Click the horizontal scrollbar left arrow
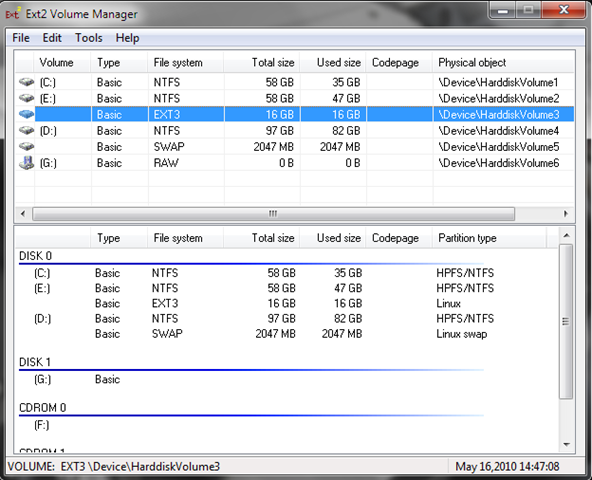Viewport: 592px width, 480px height. coord(23,214)
